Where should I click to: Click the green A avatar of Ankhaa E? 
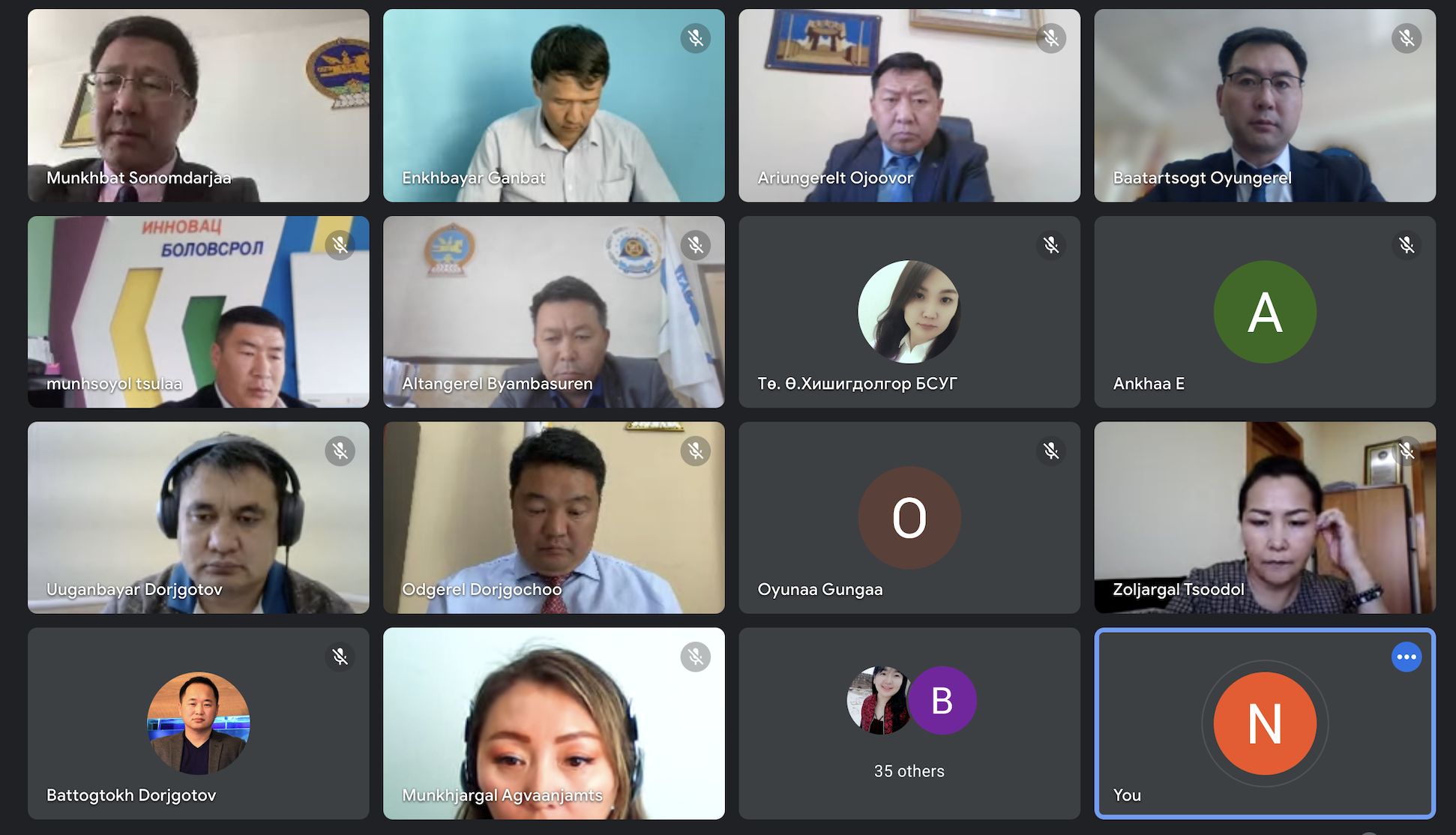pos(1265,312)
